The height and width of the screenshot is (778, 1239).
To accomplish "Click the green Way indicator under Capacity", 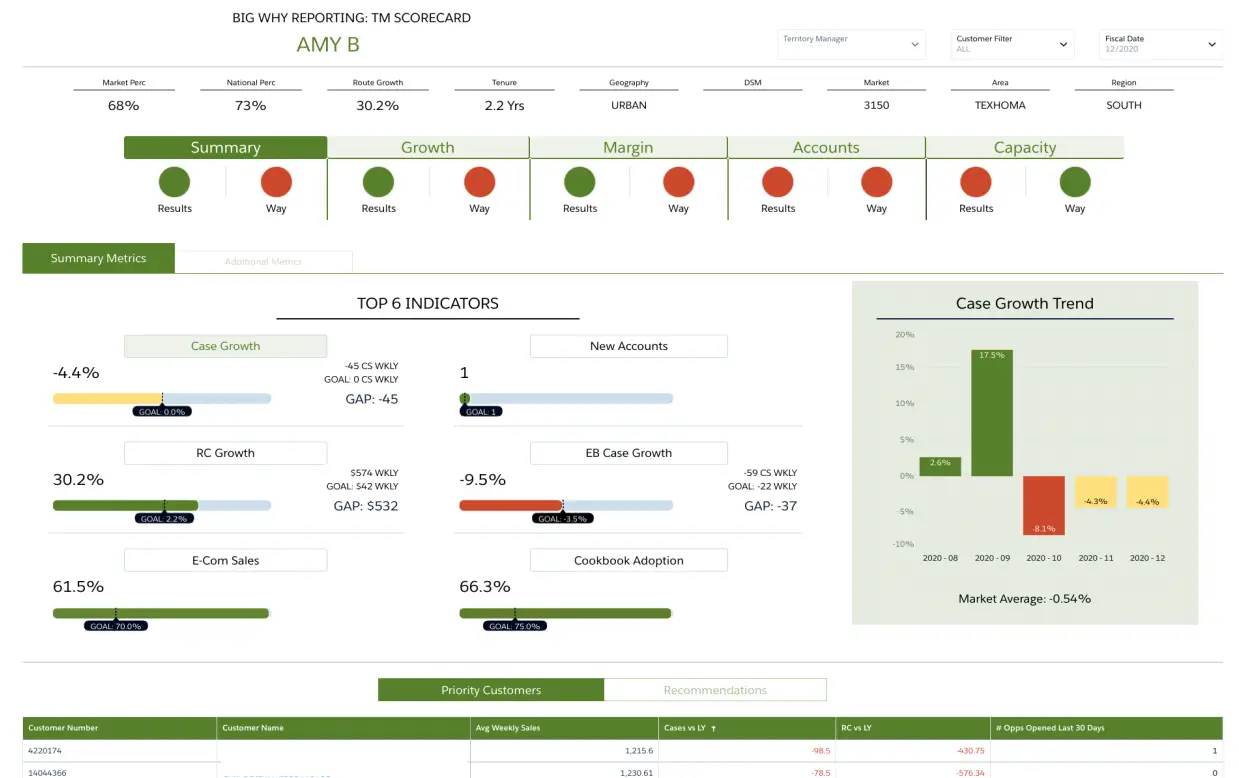I will click(1074, 185).
